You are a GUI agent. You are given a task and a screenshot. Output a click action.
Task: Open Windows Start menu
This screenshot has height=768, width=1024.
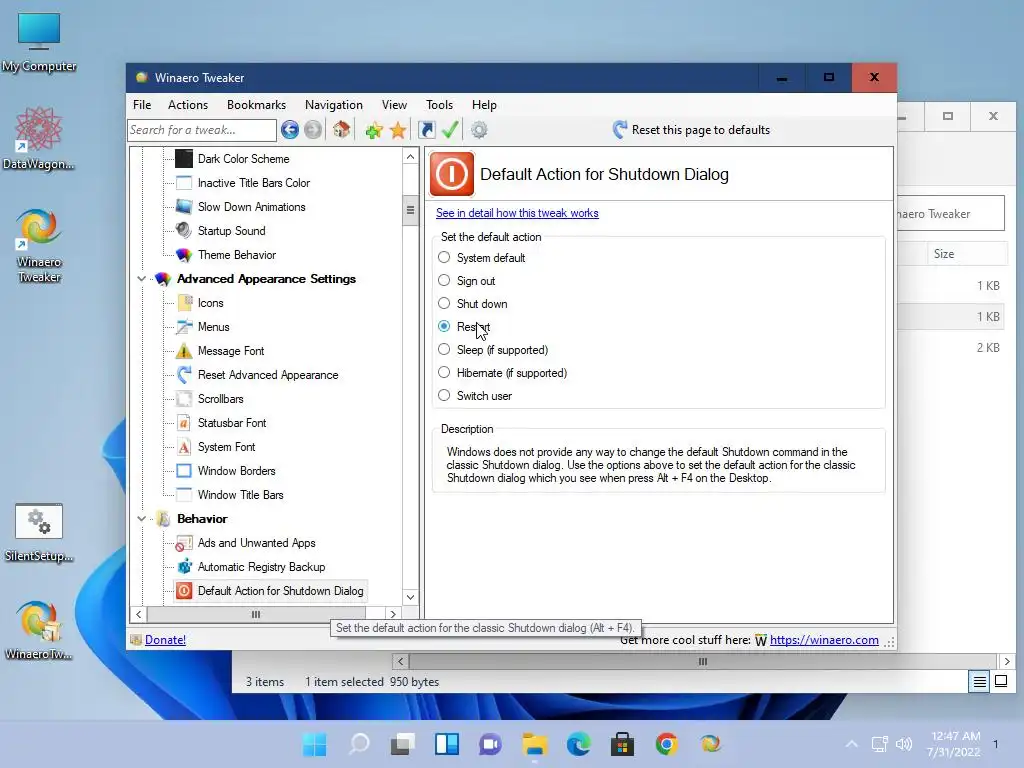[x=314, y=744]
